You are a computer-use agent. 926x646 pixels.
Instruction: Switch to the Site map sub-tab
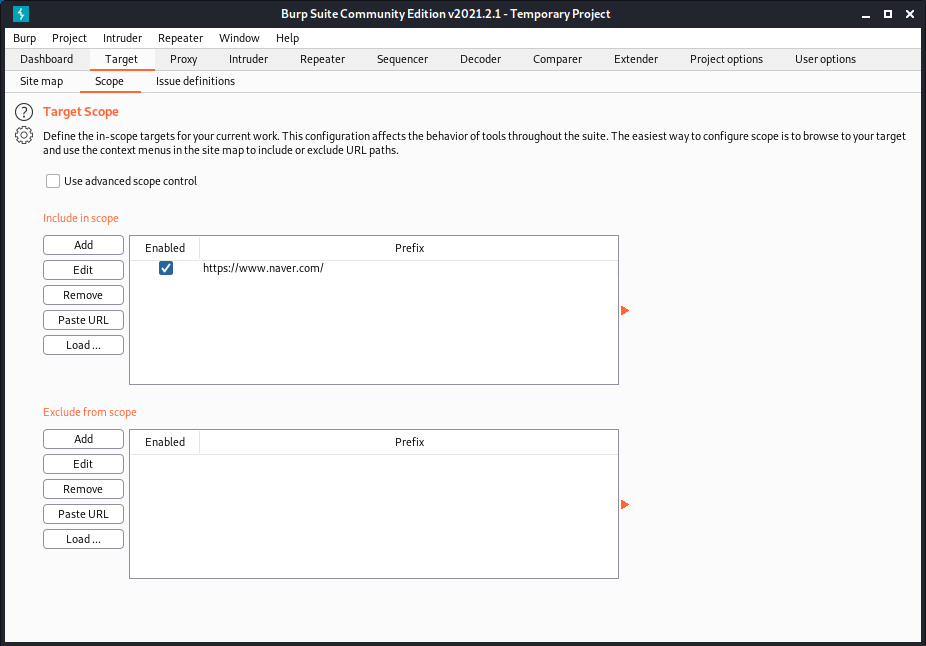(41, 81)
